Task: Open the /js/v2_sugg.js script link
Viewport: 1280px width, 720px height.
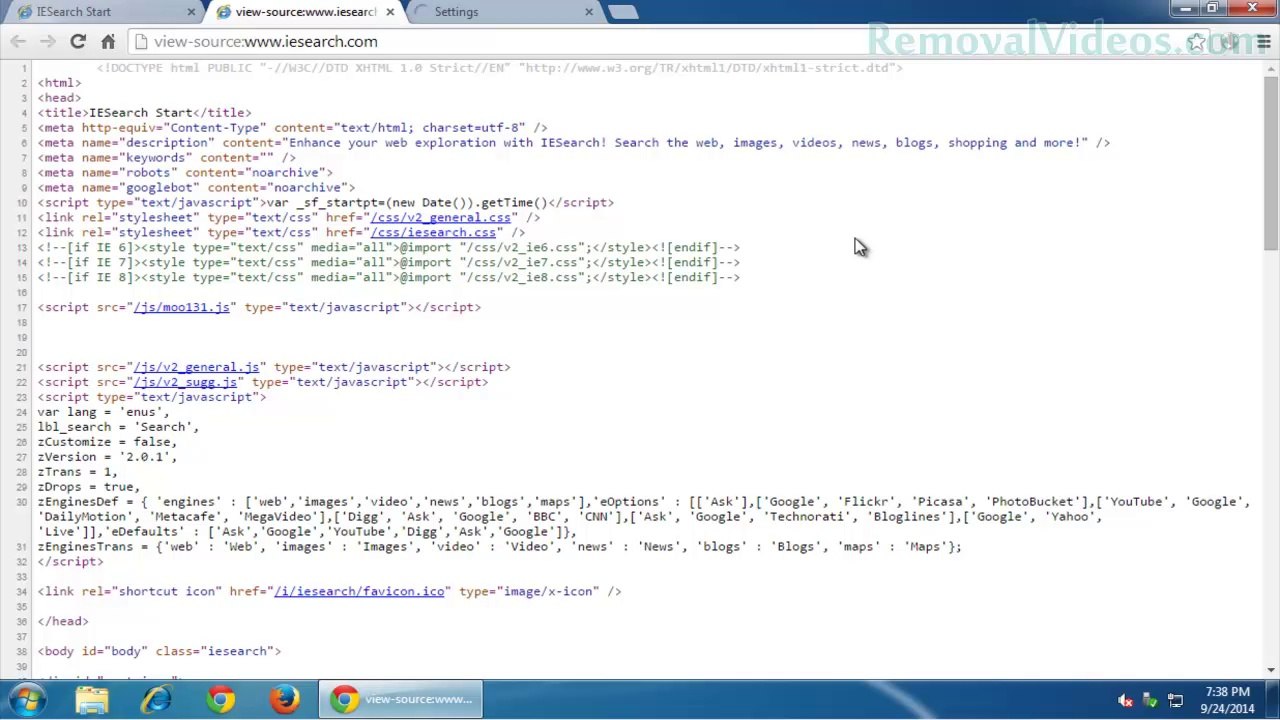Action: click(x=185, y=382)
